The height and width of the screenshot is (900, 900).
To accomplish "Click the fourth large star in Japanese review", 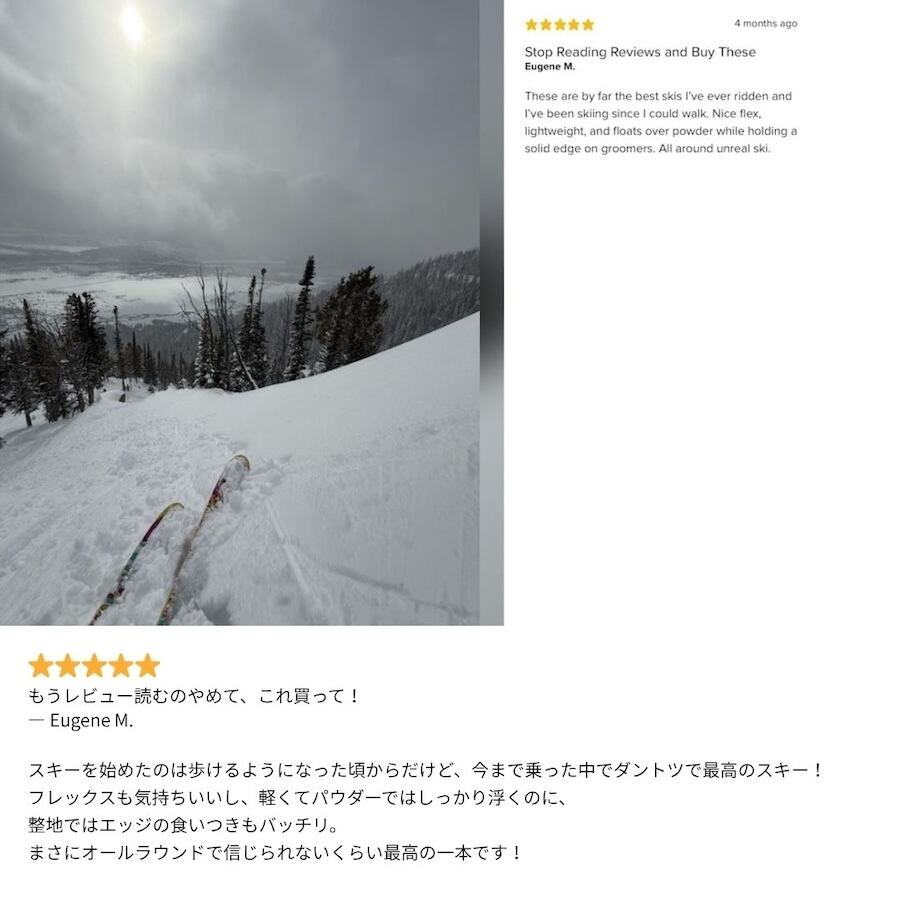I will click(x=121, y=666).
